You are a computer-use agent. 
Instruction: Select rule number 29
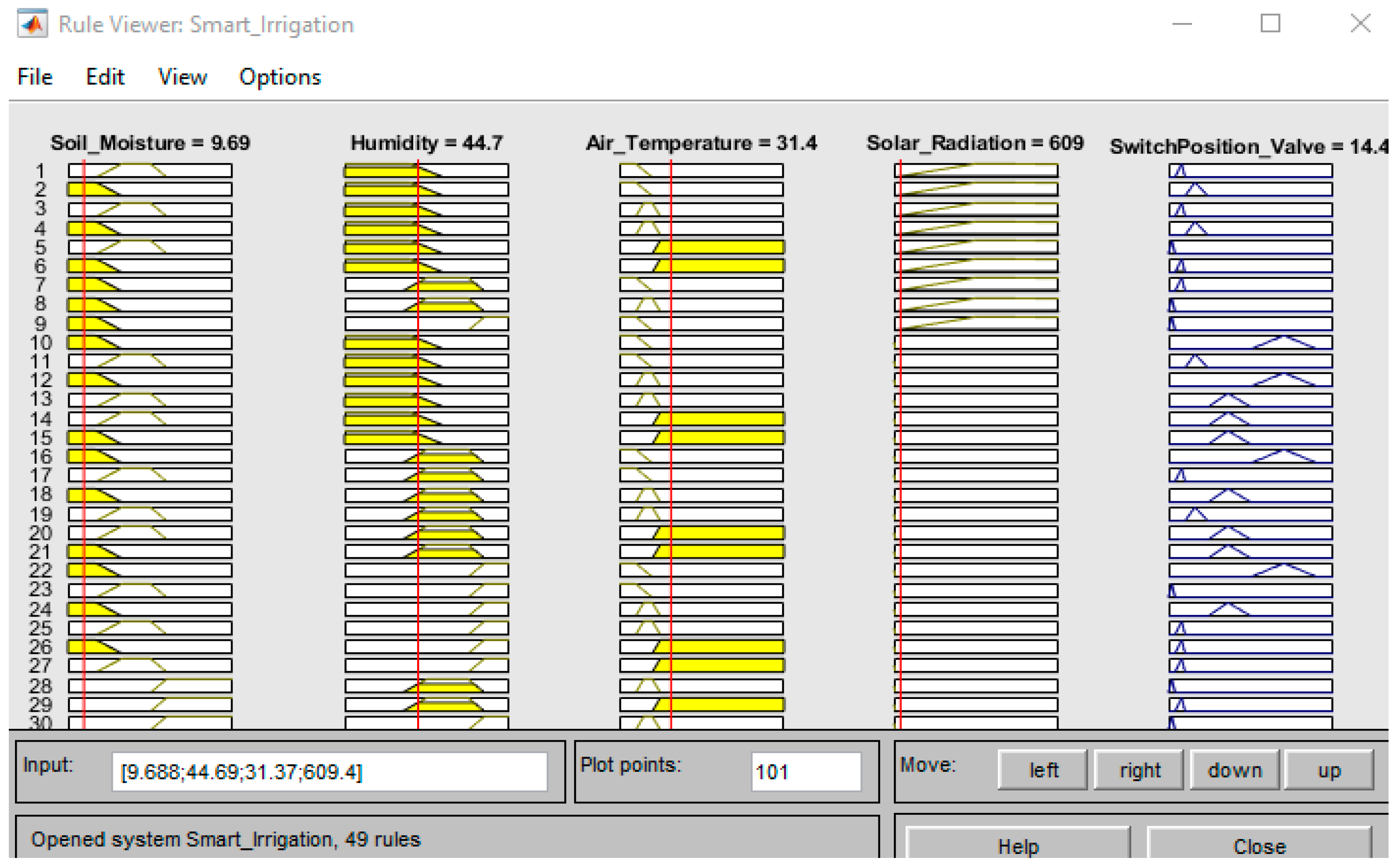coord(41,704)
